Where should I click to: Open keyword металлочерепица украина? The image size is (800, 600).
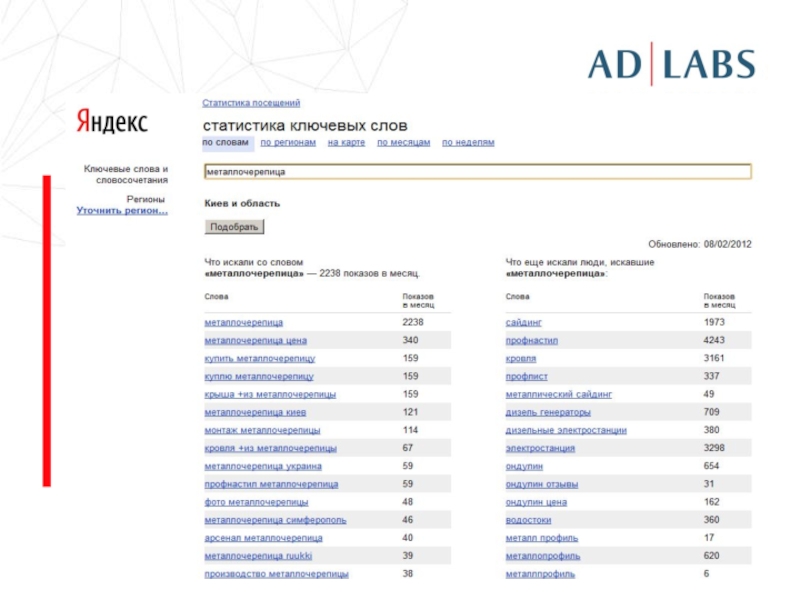pyautogui.click(x=263, y=466)
